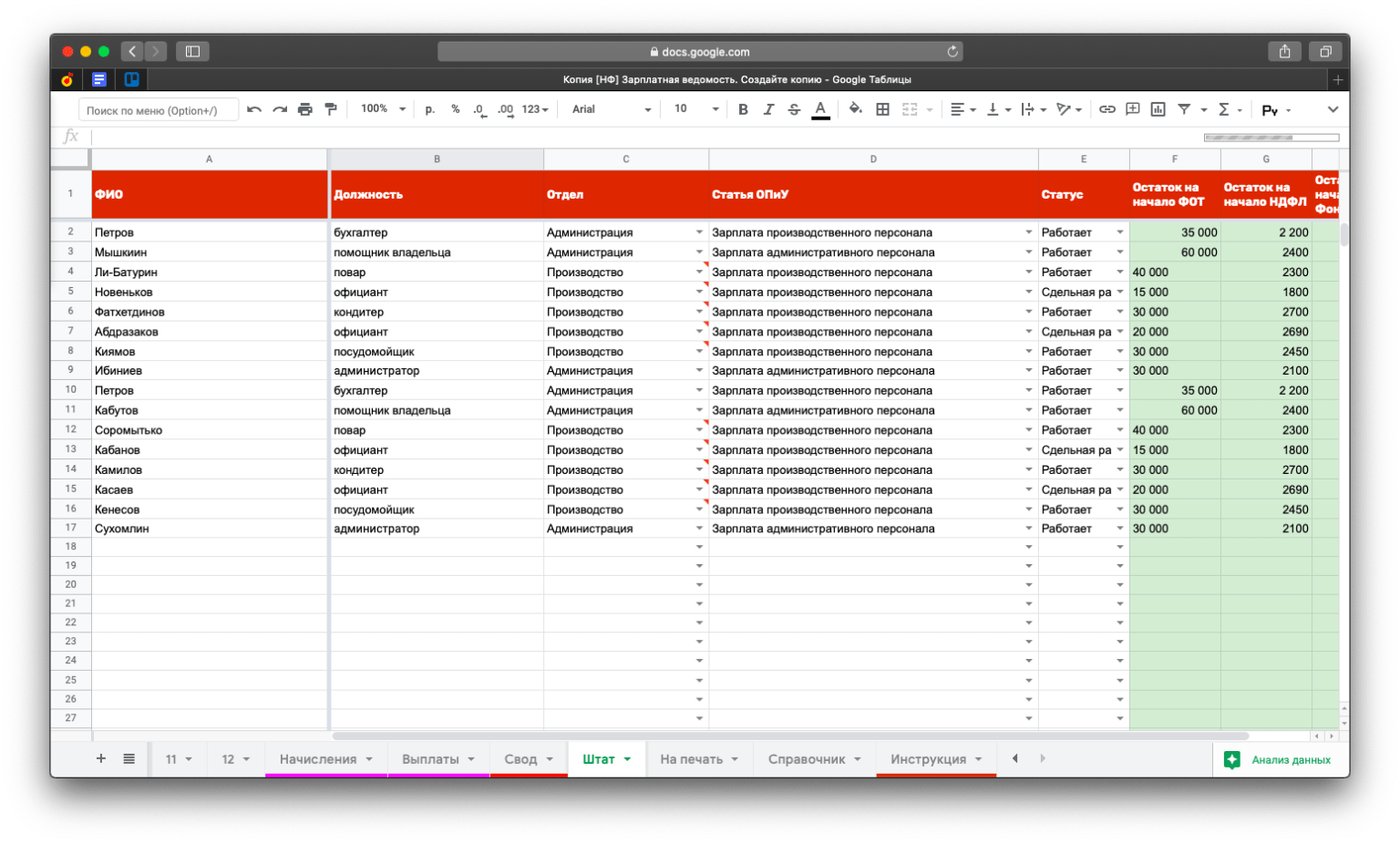Create a filter using the funnel icon

[1184, 109]
